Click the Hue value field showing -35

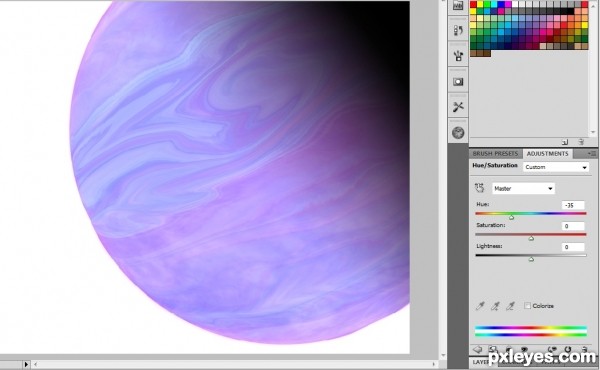coord(573,205)
